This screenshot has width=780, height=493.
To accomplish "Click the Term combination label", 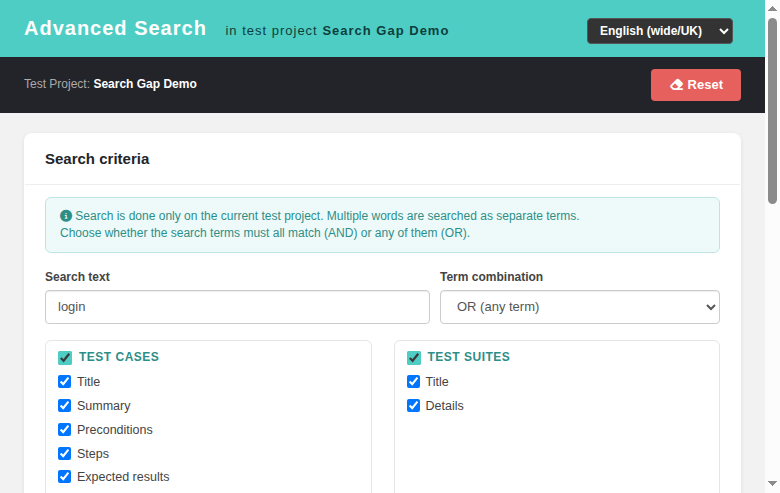I will pyautogui.click(x=491, y=277).
